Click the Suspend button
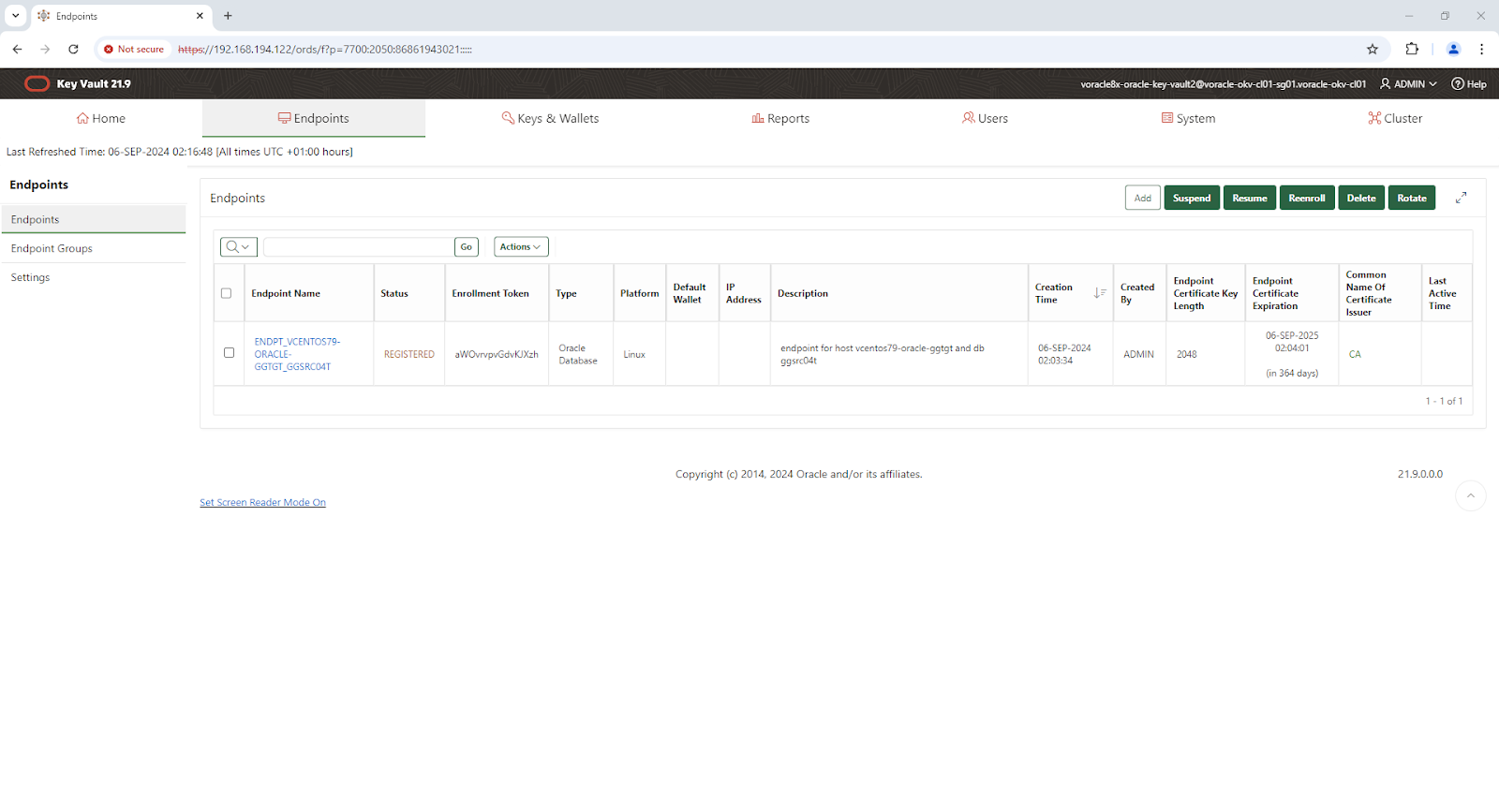The height and width of the screenshot is (812, 1499). 1192,198
